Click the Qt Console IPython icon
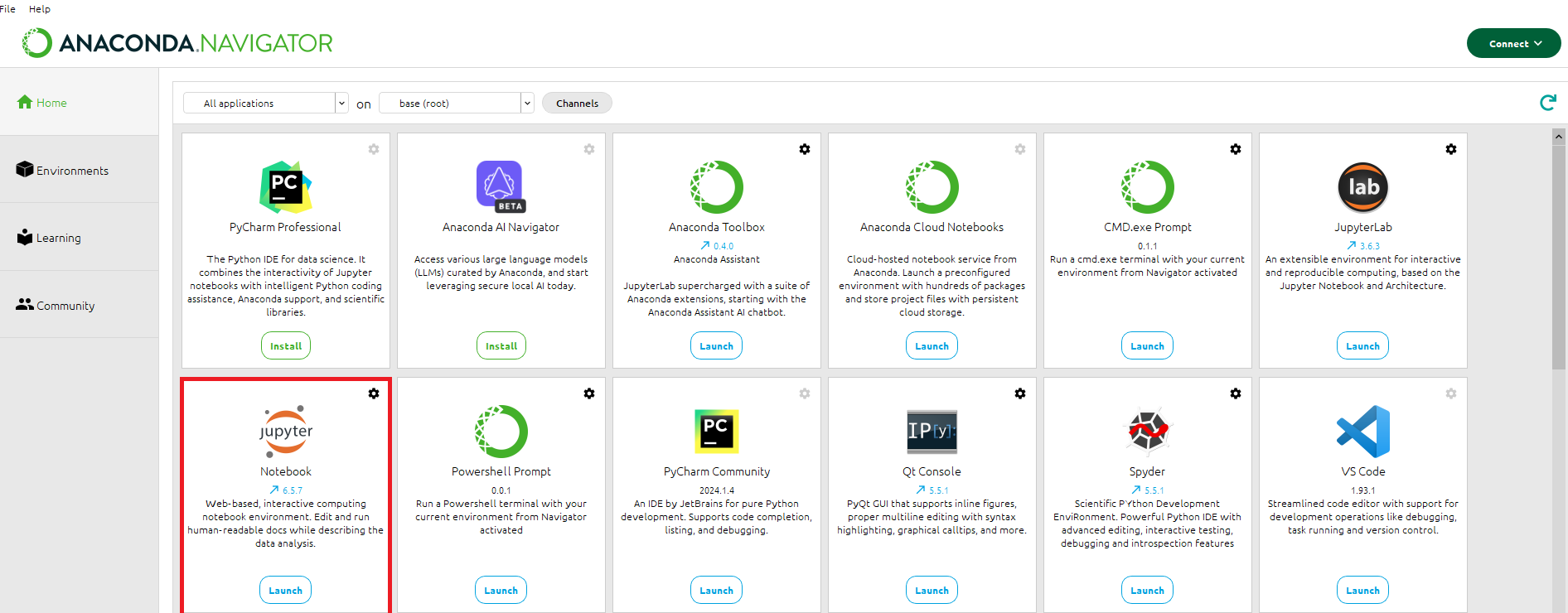 [932, 432]
